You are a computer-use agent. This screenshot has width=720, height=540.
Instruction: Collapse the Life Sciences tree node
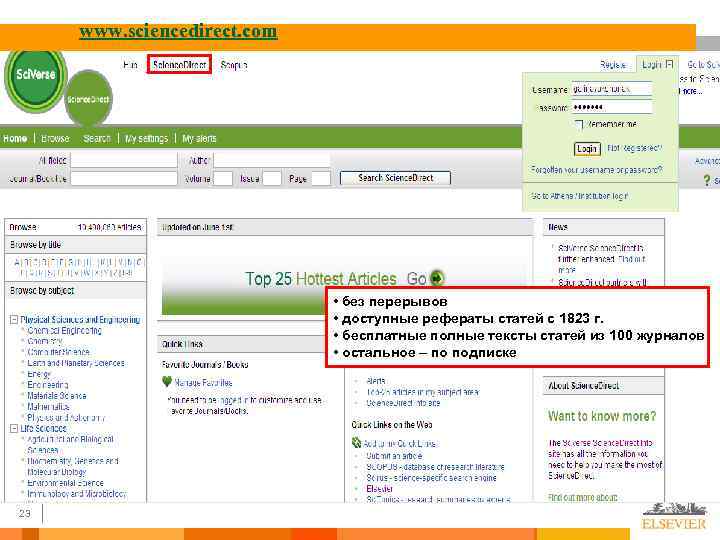(x=14, y=428)
